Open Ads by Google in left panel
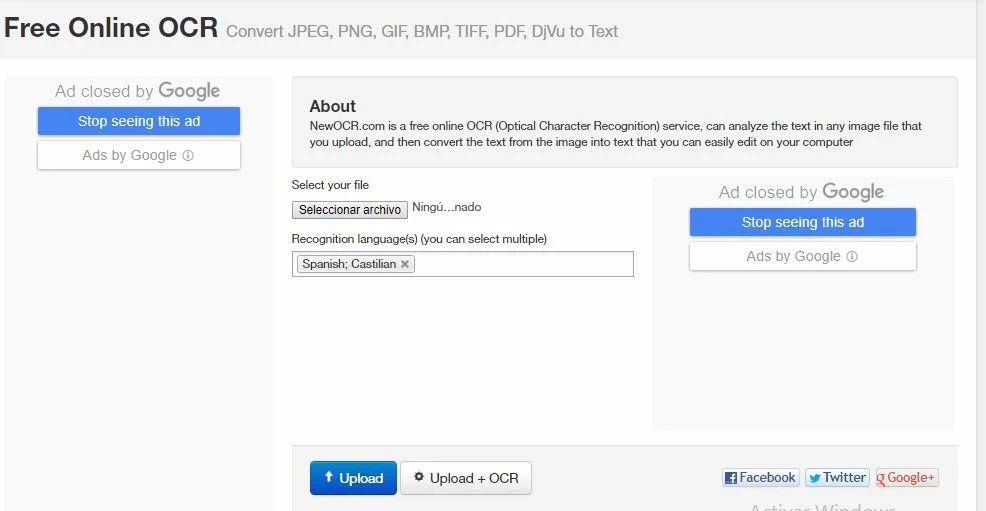The height and width of the screenshot is (511, 986). coord(139,155)
